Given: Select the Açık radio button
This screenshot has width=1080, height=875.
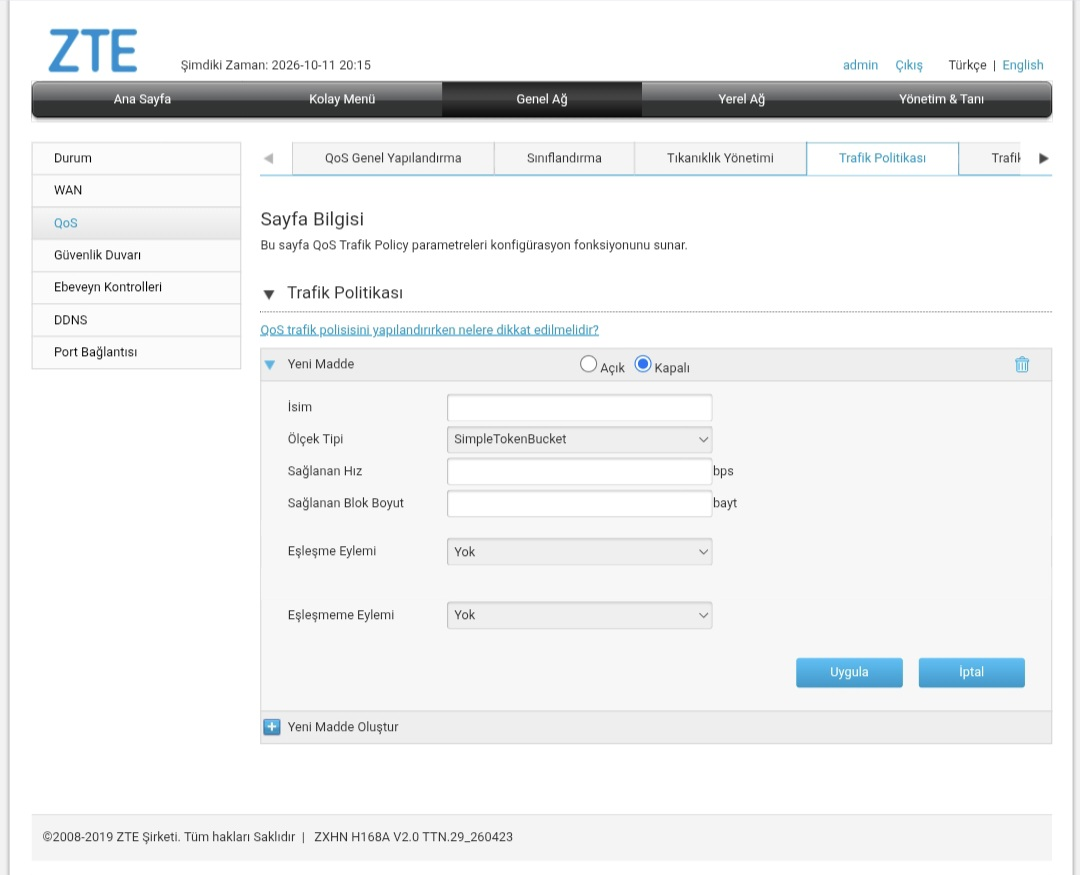Looking at the screenshot, I should pos(588,364).
